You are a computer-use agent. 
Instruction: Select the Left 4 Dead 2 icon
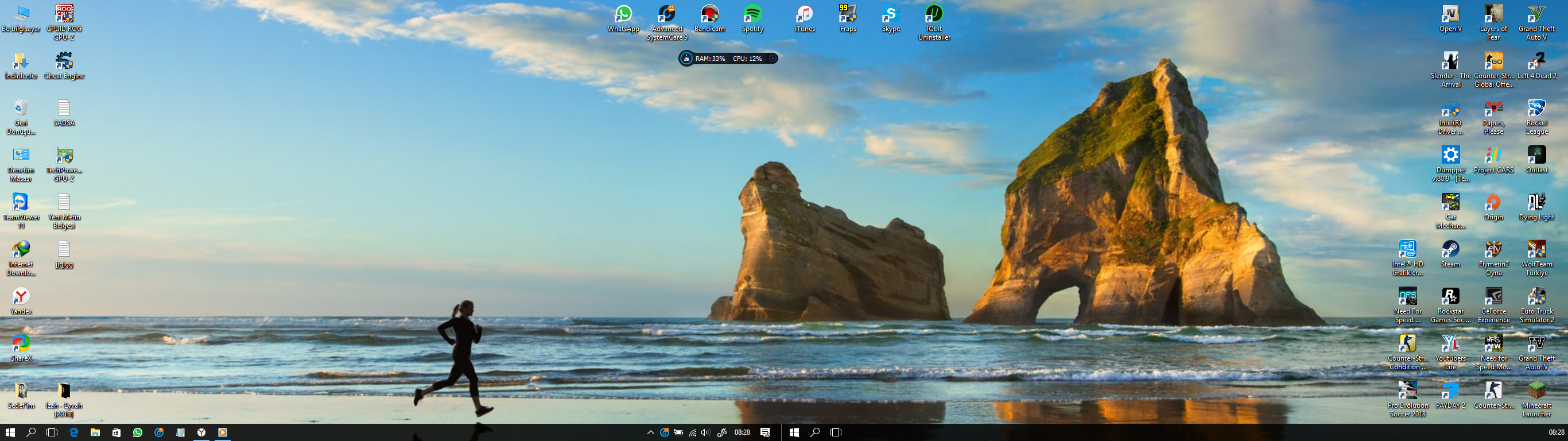pos(1536,66)
